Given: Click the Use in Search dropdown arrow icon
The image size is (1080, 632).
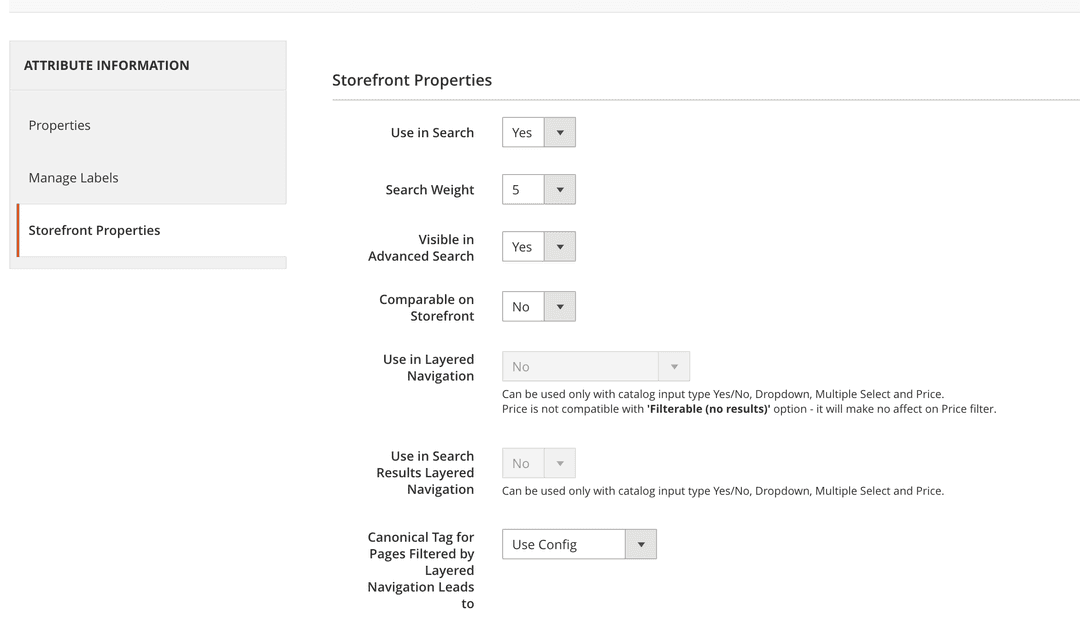Looking at the screenshot, I should 560,131.
